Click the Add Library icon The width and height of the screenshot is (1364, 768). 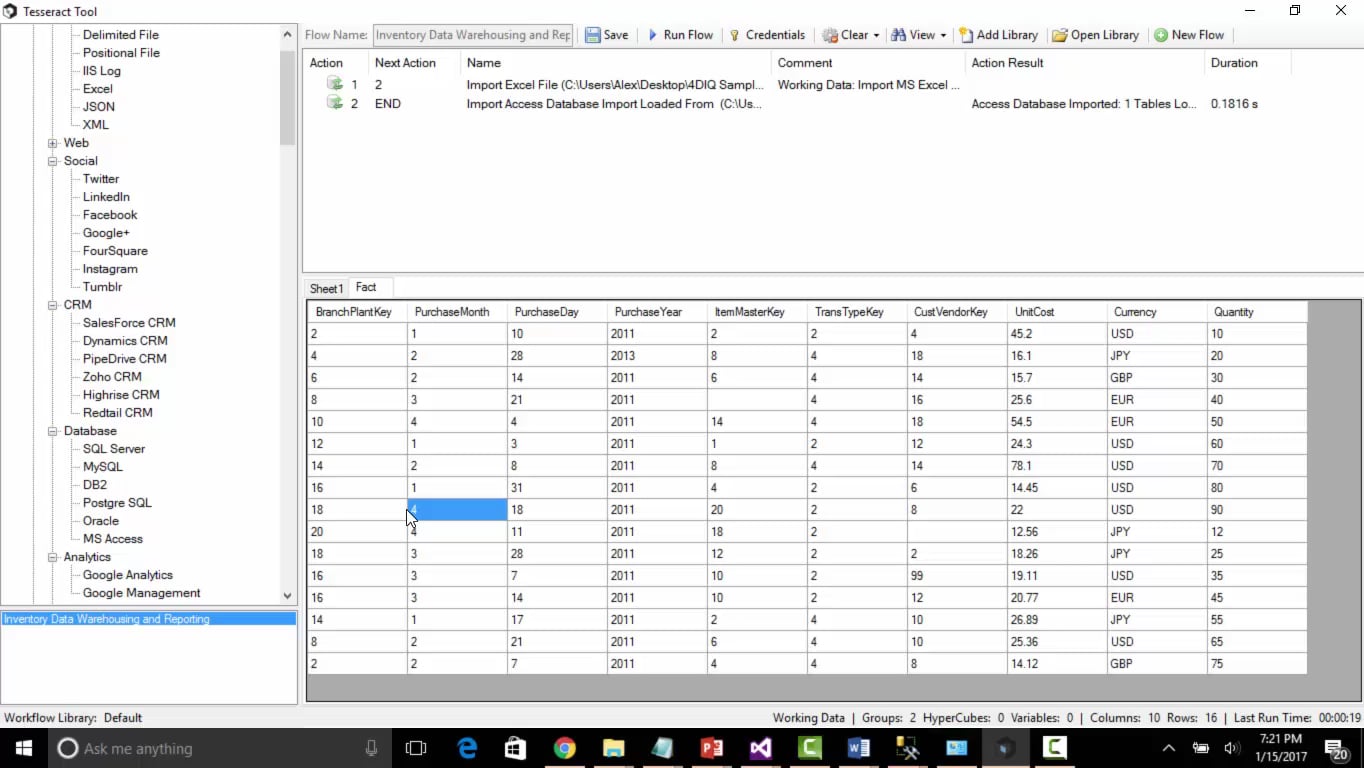(x=966, y=35)
